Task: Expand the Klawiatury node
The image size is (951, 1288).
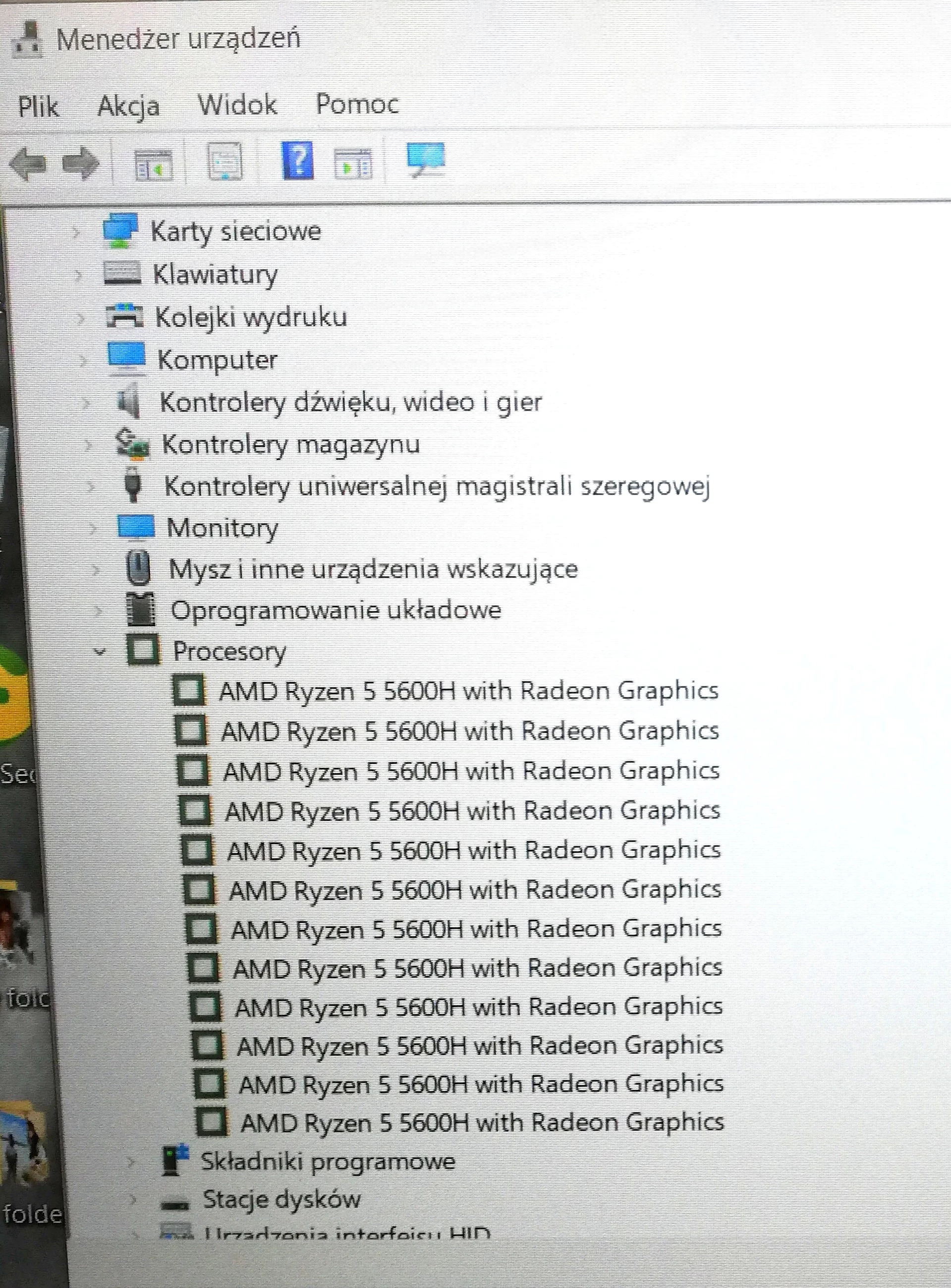Action: pyautogui.click(x=78, y=275)
